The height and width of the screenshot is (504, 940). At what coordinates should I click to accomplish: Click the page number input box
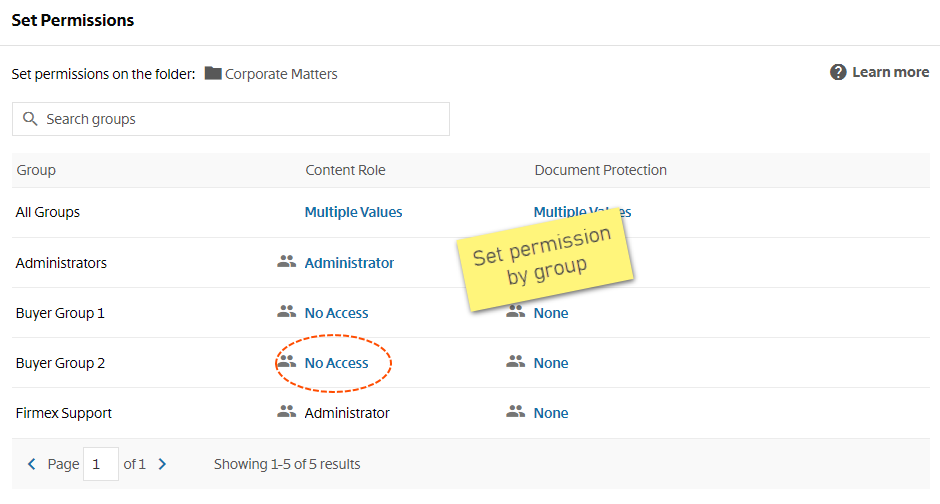point(101,464)
